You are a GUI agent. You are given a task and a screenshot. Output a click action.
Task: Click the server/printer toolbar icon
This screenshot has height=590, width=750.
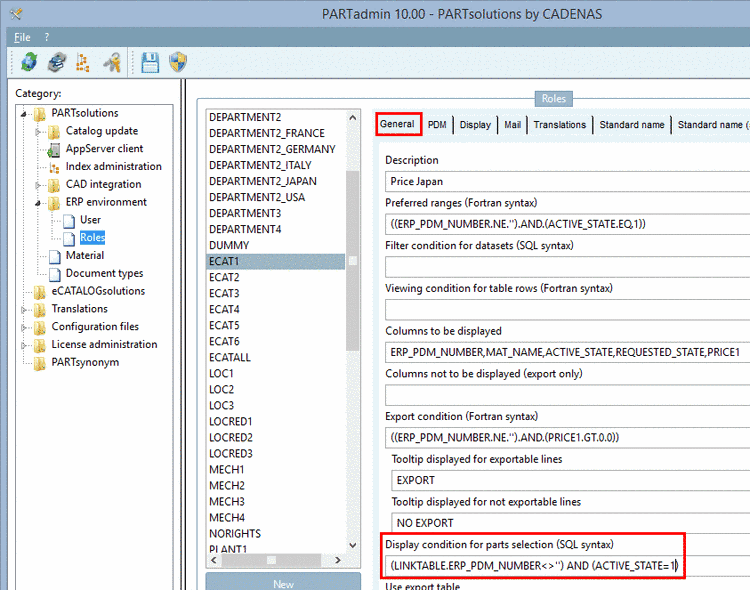pyautogui.click(x=56, y=62)
